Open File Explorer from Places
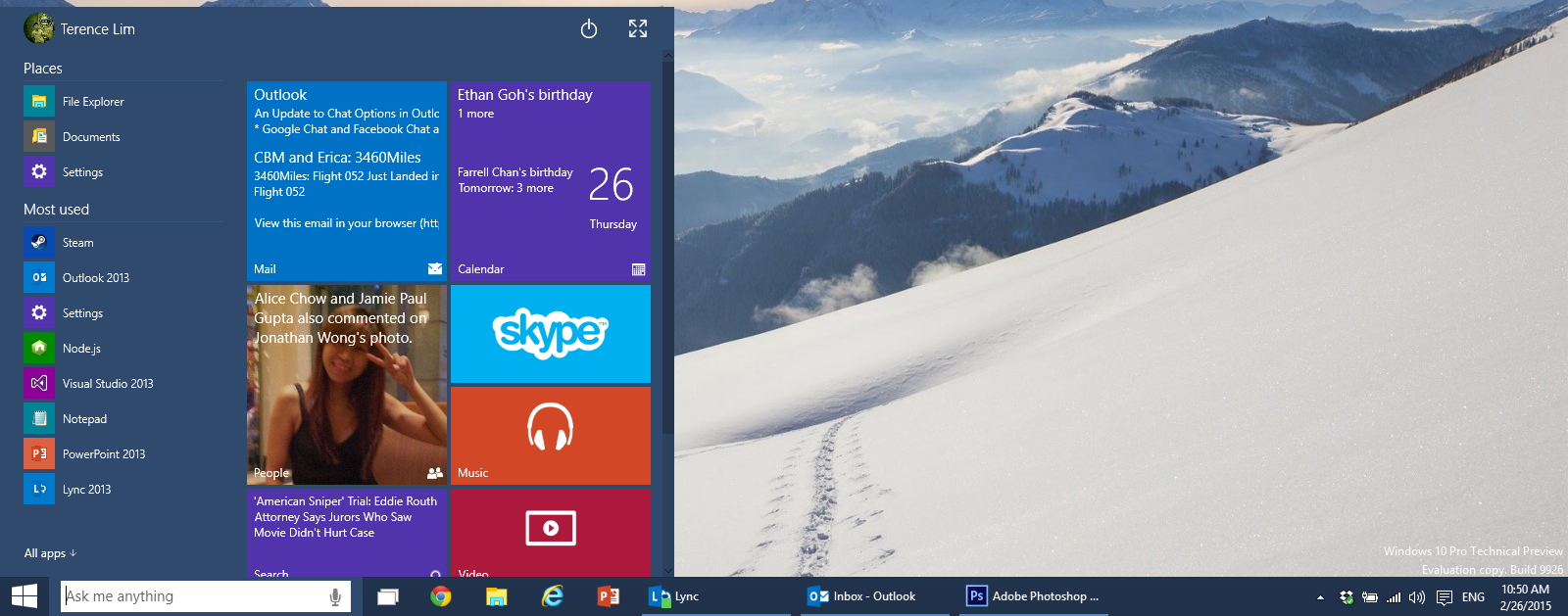Image resolution: width=1568 pixels, height=616 pixels. 123,102
